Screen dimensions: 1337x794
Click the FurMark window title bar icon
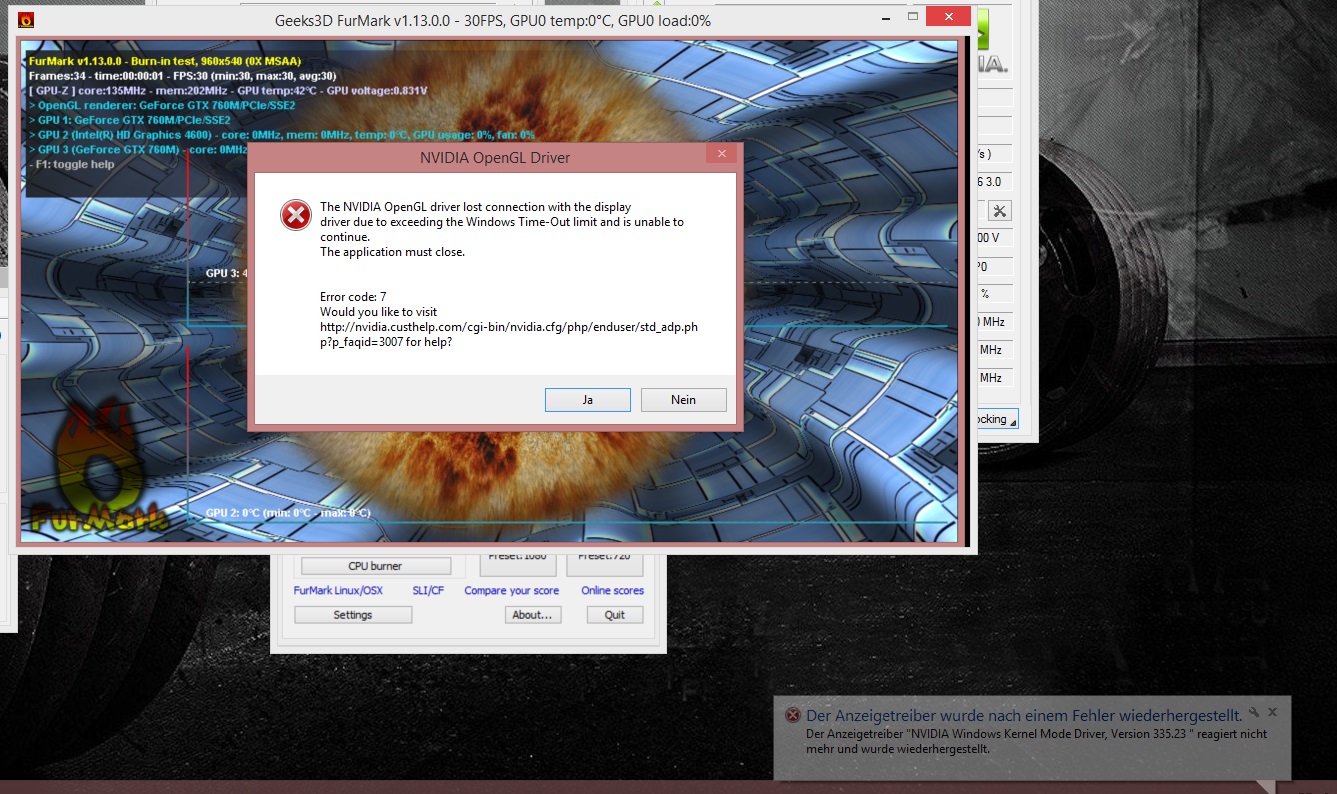tap(27, 19)
